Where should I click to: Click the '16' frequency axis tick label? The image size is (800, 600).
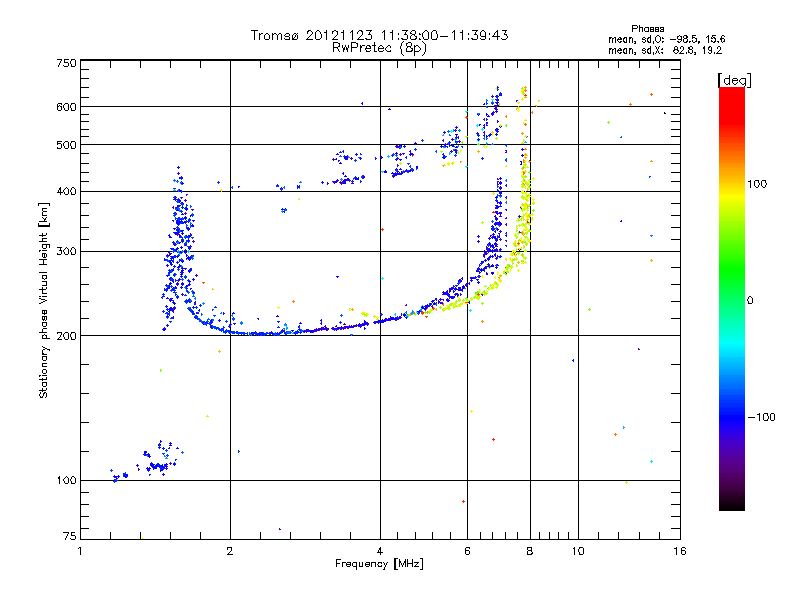pyautogui.click(x=680, y=551)
